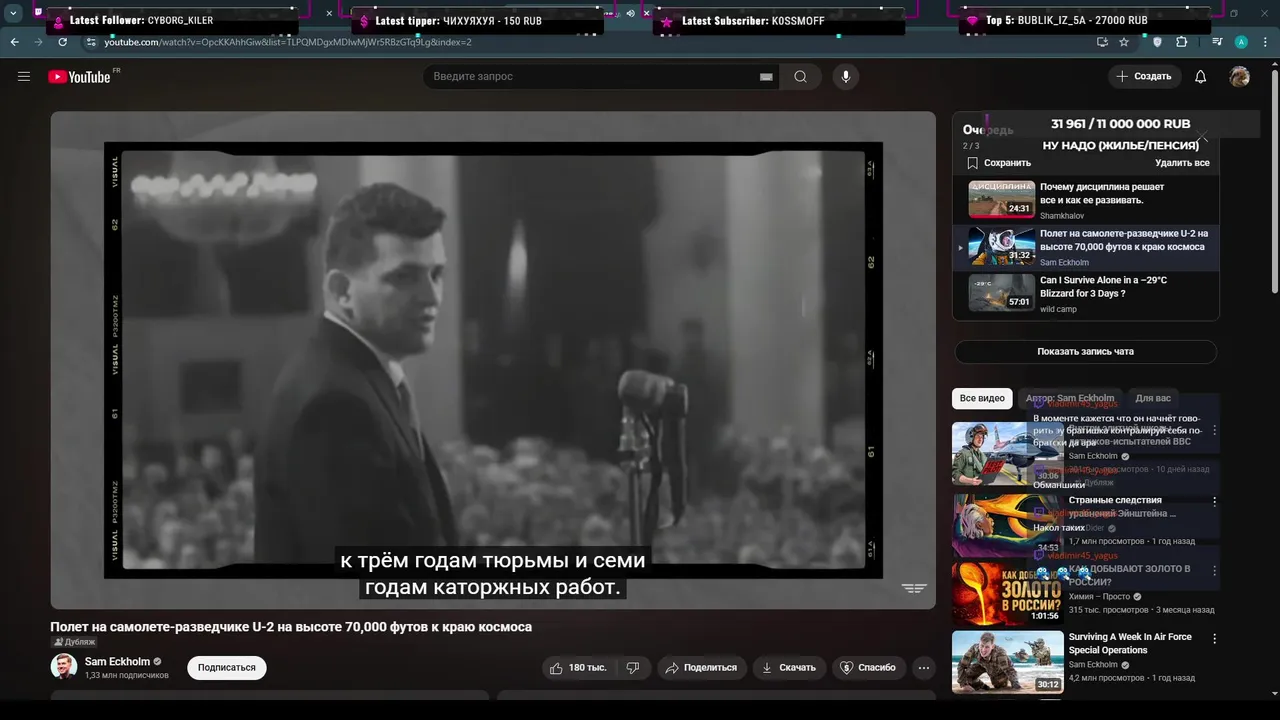The height and width of the screenshot is (720, 1280).
Task: Reload the current YouTube page
Action: coord(62,42)
